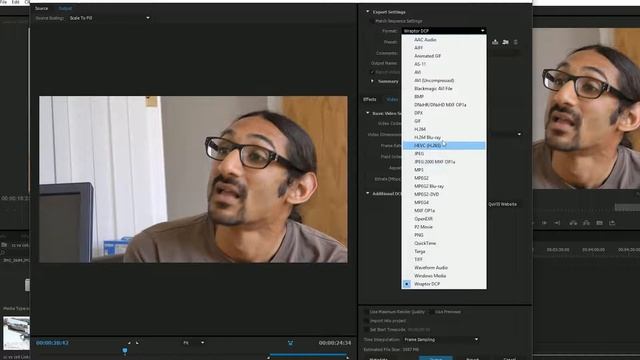
Task: Collapse the Additional DCP settings section
Action: click(367, 193)
